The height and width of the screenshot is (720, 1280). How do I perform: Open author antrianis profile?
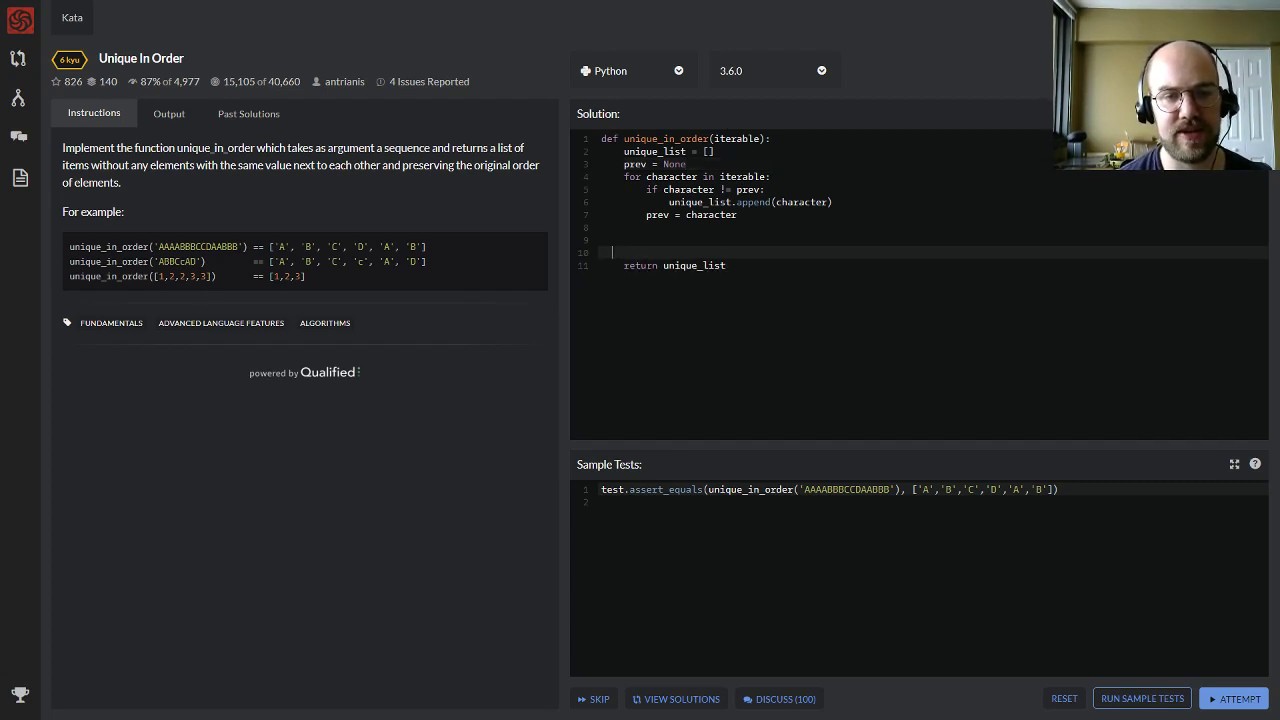click(338, 82)
